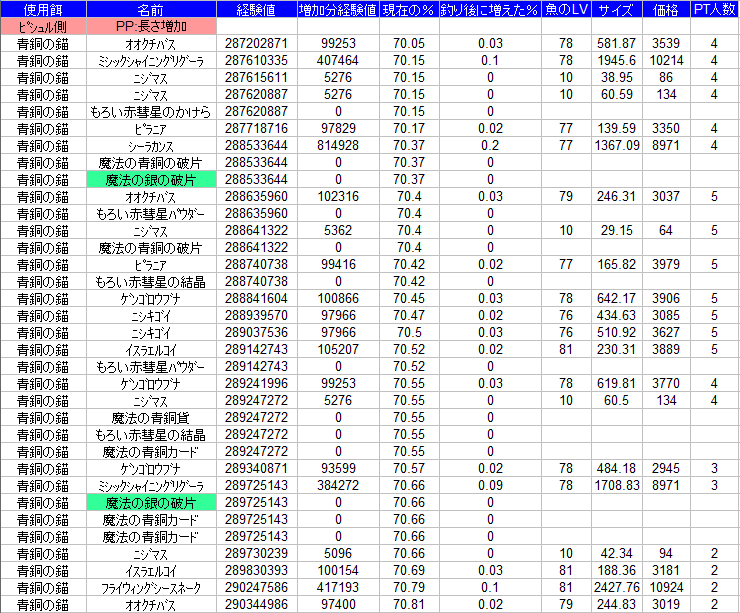Select the experience value 287202871
Screen dimensions: 740x613
(x=256, y=44)
